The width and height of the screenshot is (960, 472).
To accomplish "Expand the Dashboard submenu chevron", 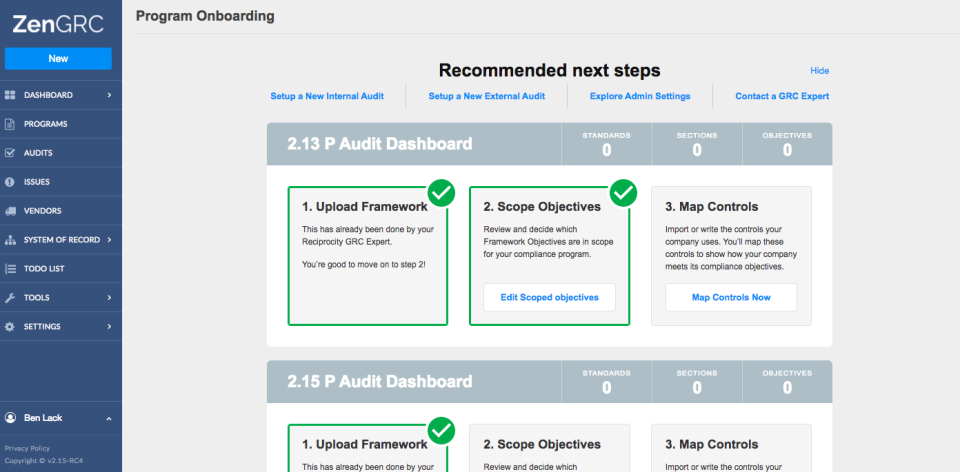I will tap(109, 95).
